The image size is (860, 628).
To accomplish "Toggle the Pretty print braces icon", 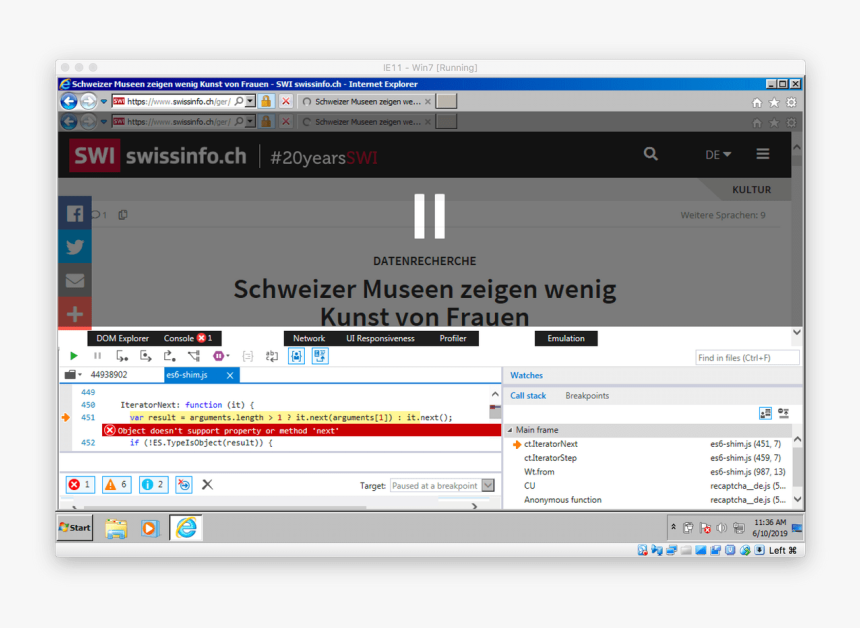I will click(248, 357).
